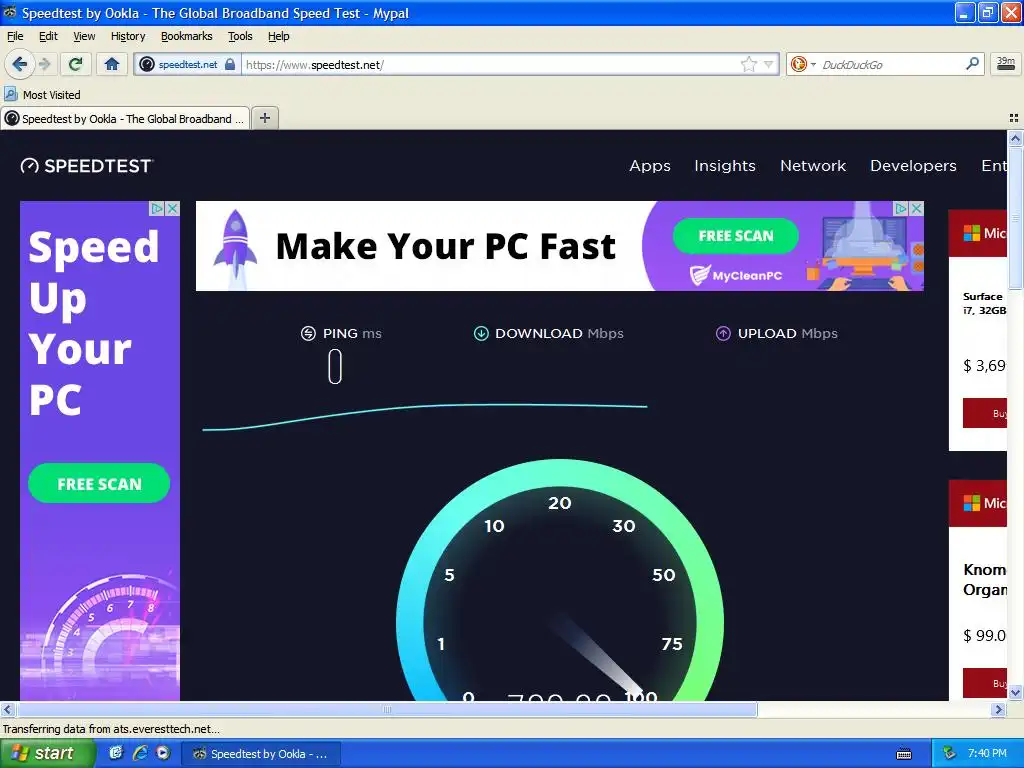Click the 7:40 PM system clock
Viewport: 1024px width, 768px height.
click(987, 754)
